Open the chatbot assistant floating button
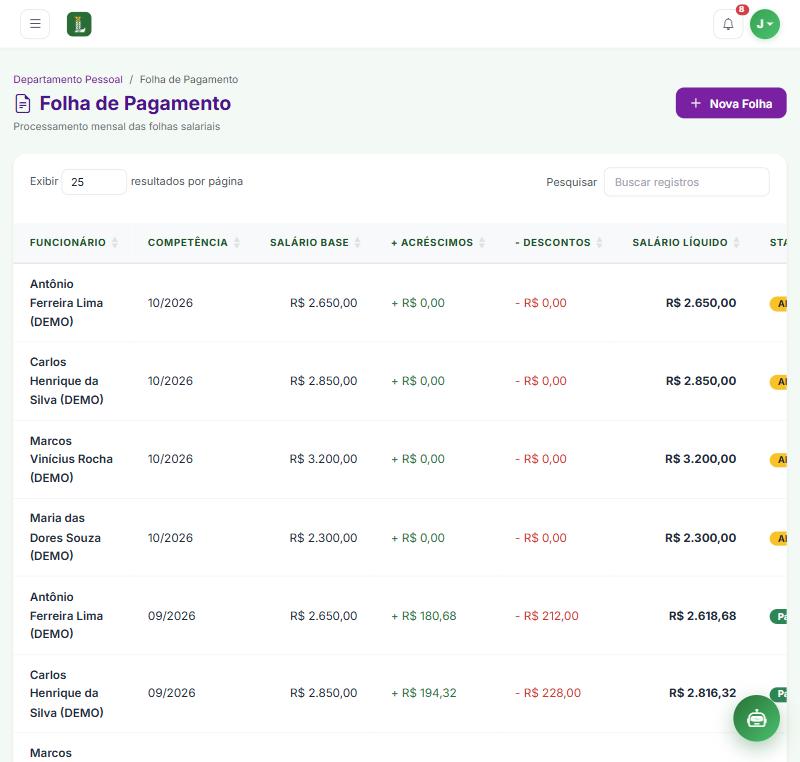 point(756,718)
